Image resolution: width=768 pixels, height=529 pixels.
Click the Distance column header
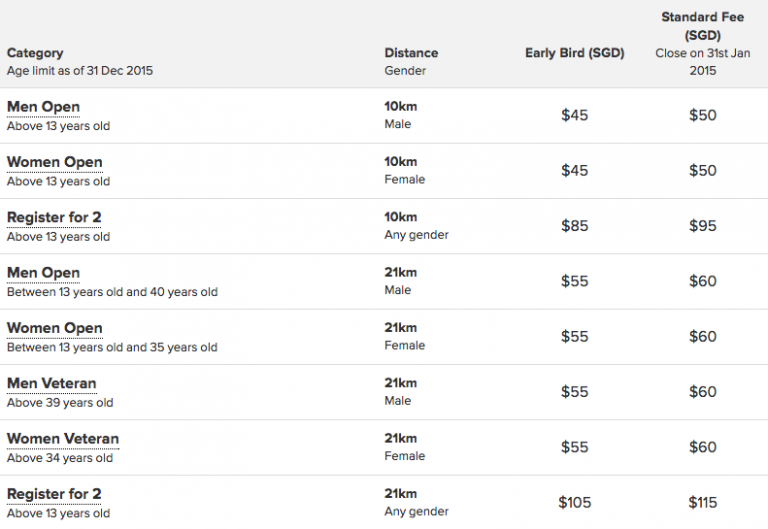[x=411, y=53]
